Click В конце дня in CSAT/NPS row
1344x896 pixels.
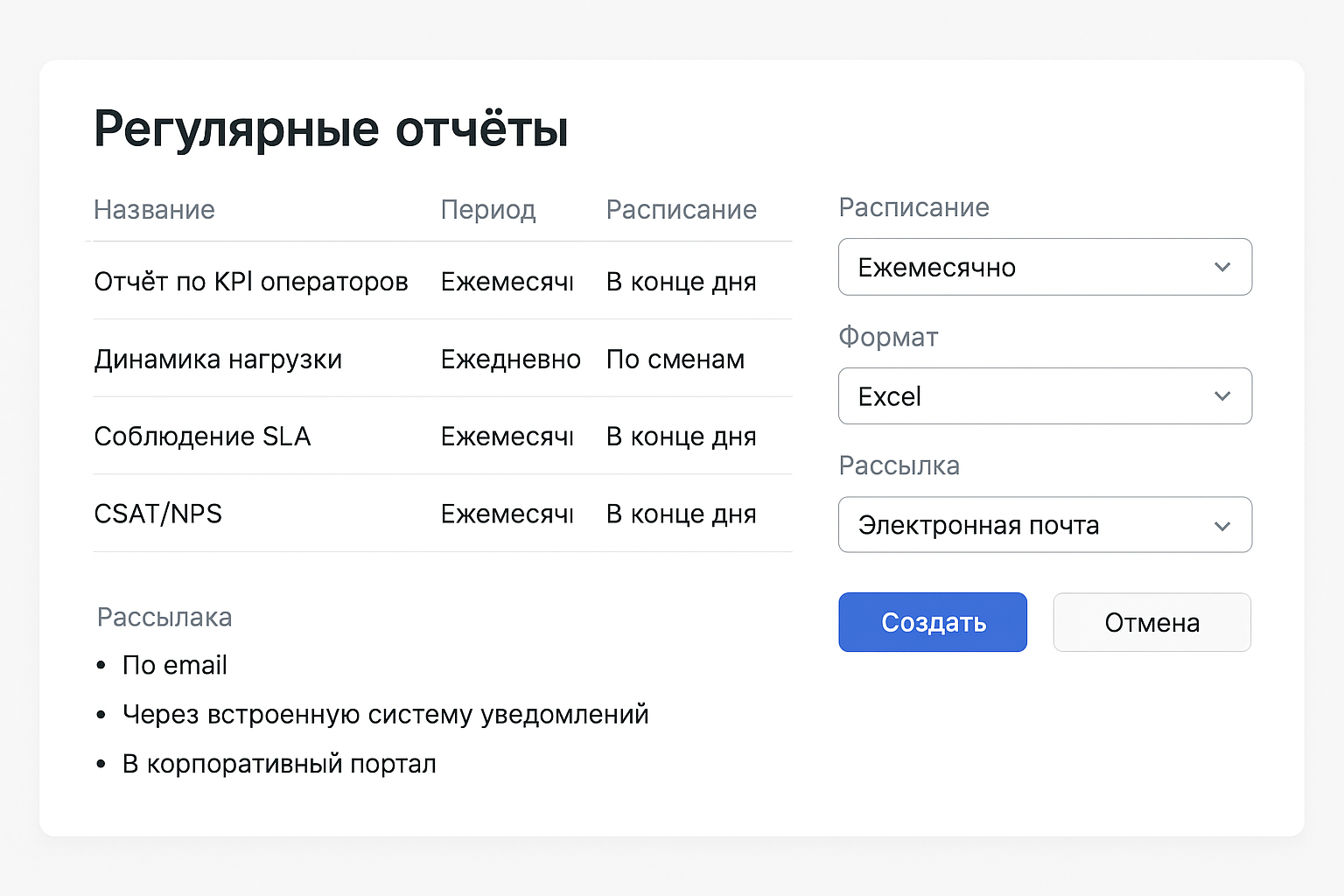[682, 514]
